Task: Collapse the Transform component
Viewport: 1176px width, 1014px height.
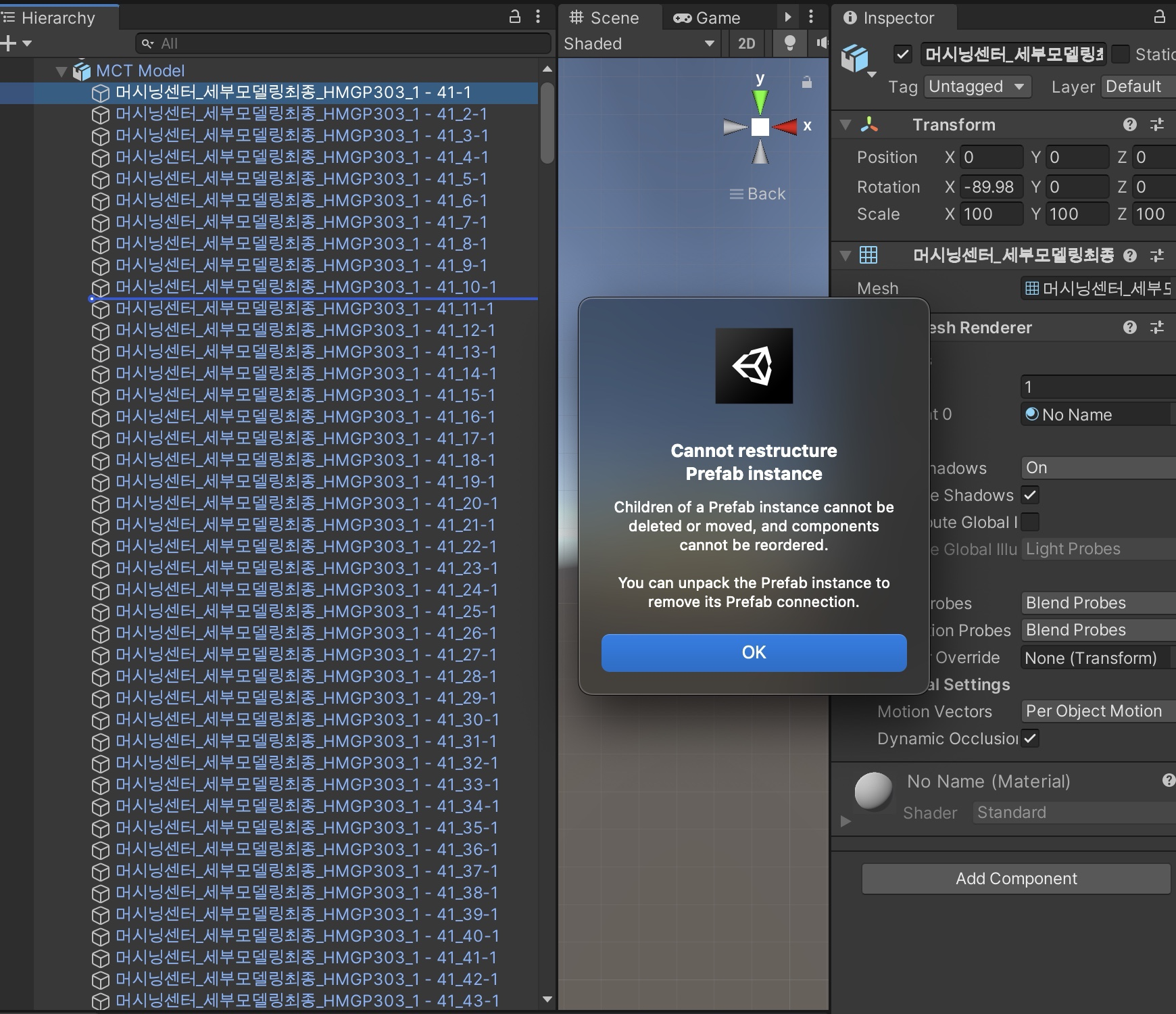Action: click(x=846, y=125)
